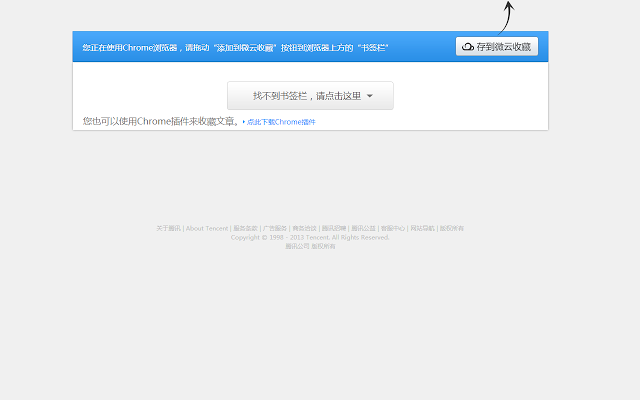The width and height of the screenshot is (640, 400).
Task: Click the Copyright 1998 - 2013 Tencent text
Action: point(310,237)
